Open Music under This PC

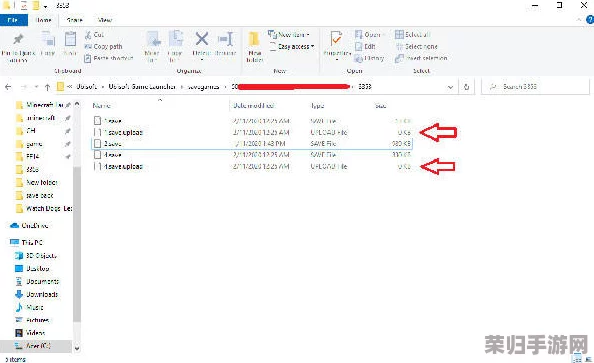point(30,307)
